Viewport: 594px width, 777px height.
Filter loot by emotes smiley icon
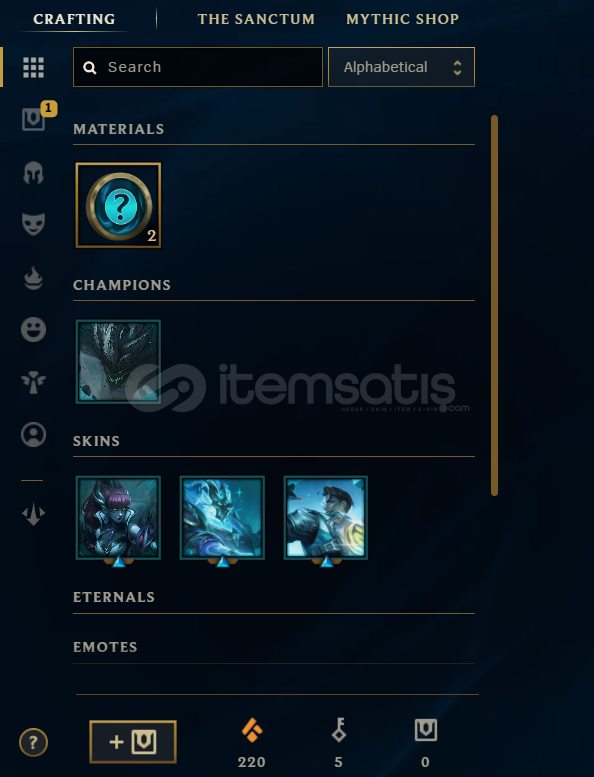[33, 330]
